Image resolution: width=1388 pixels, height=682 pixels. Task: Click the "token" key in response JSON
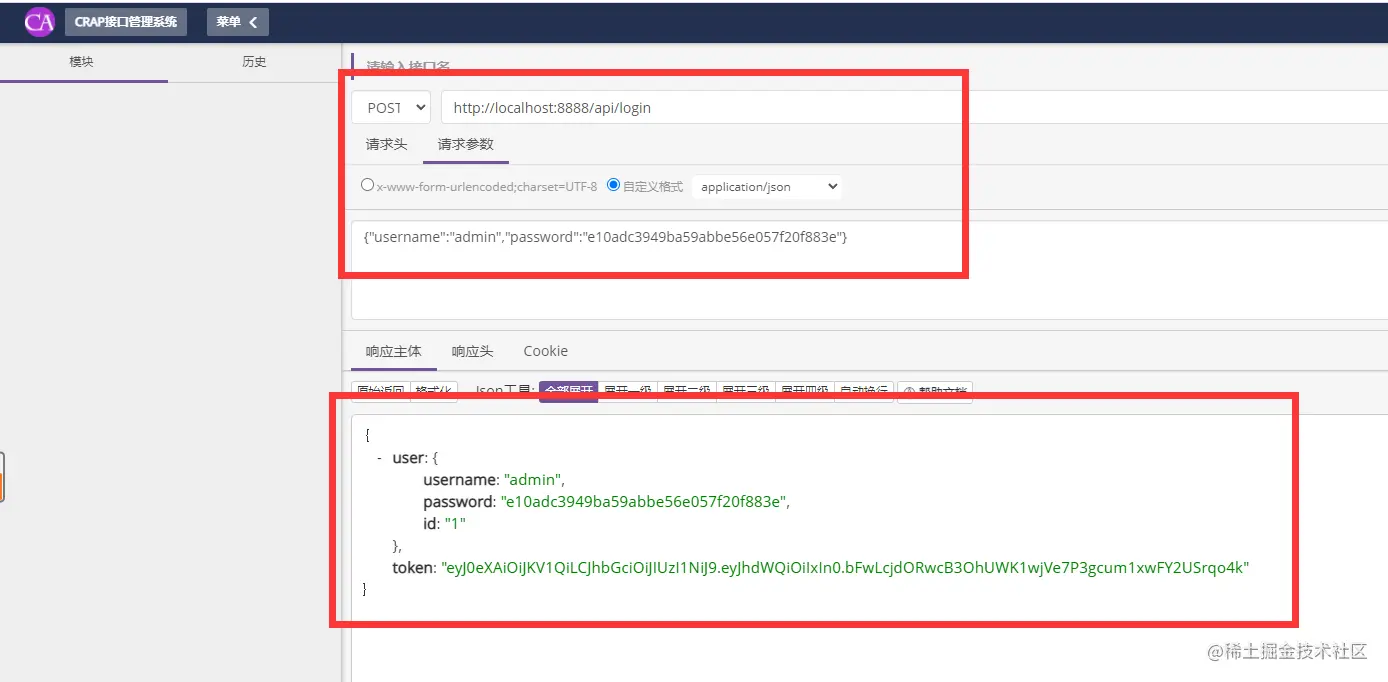[413, 567]
